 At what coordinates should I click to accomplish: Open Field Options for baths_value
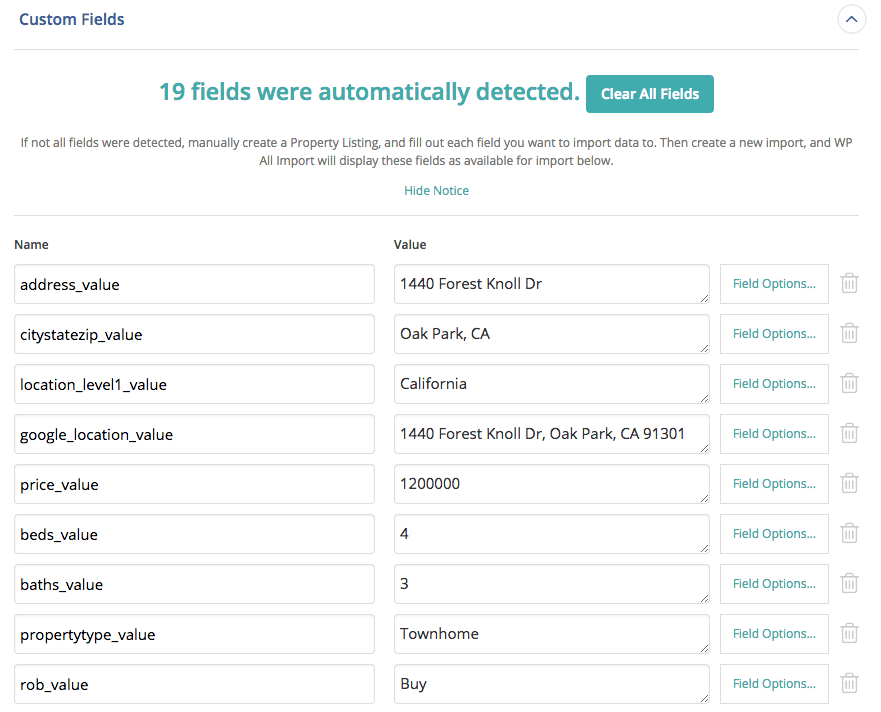tap(774, 584)
